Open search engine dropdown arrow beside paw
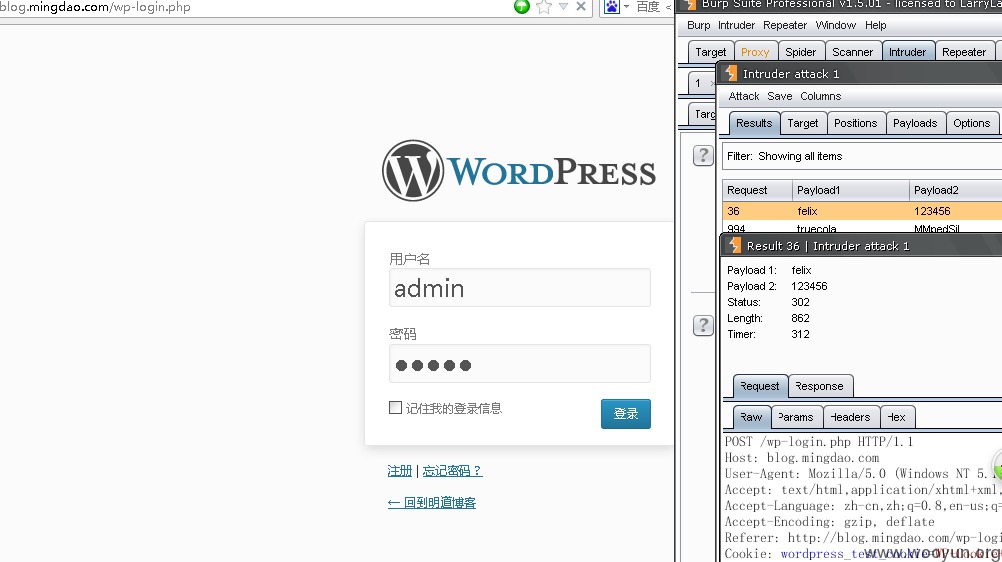The height and width of the screenshot is (562, 1002). pos(626,7)
